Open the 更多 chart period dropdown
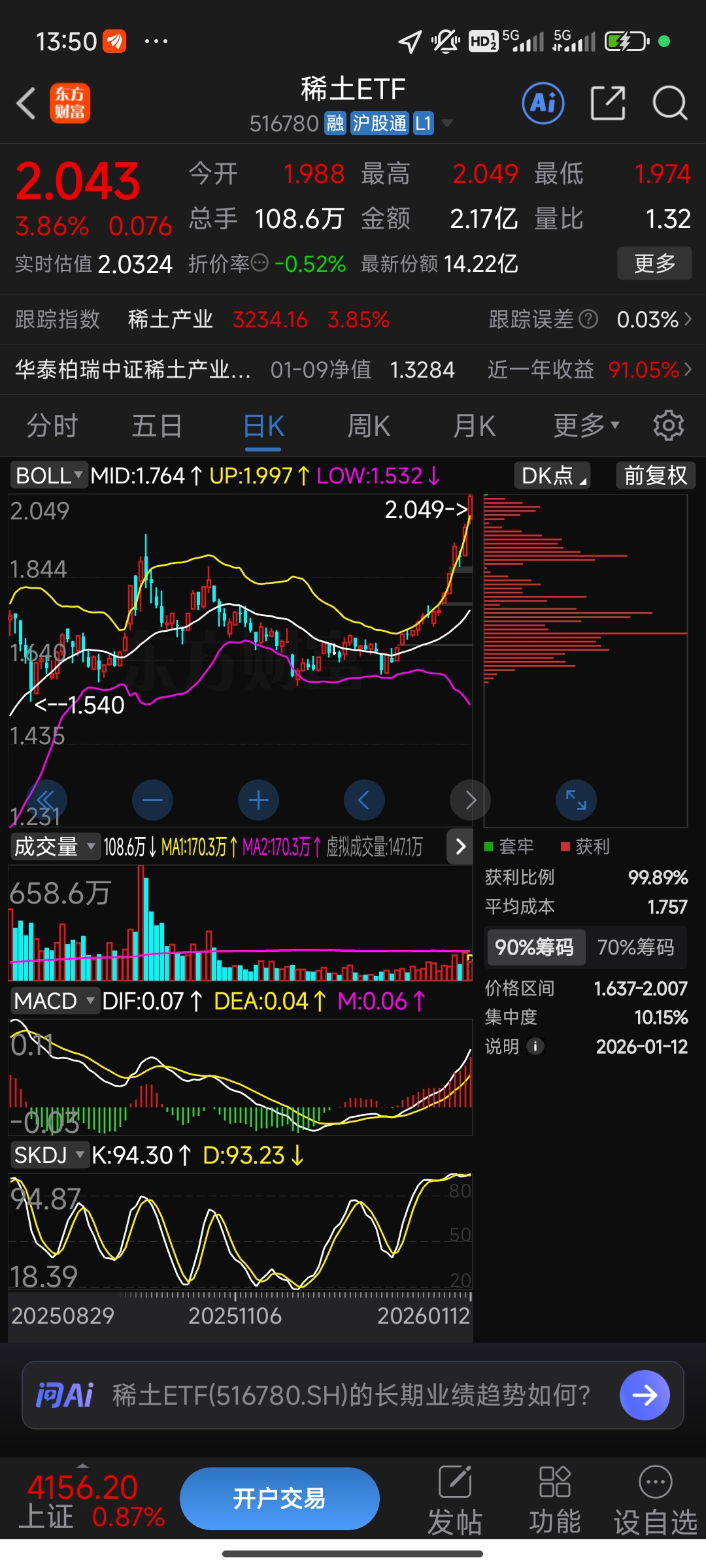706x1568 pixels. coord(586,426)
